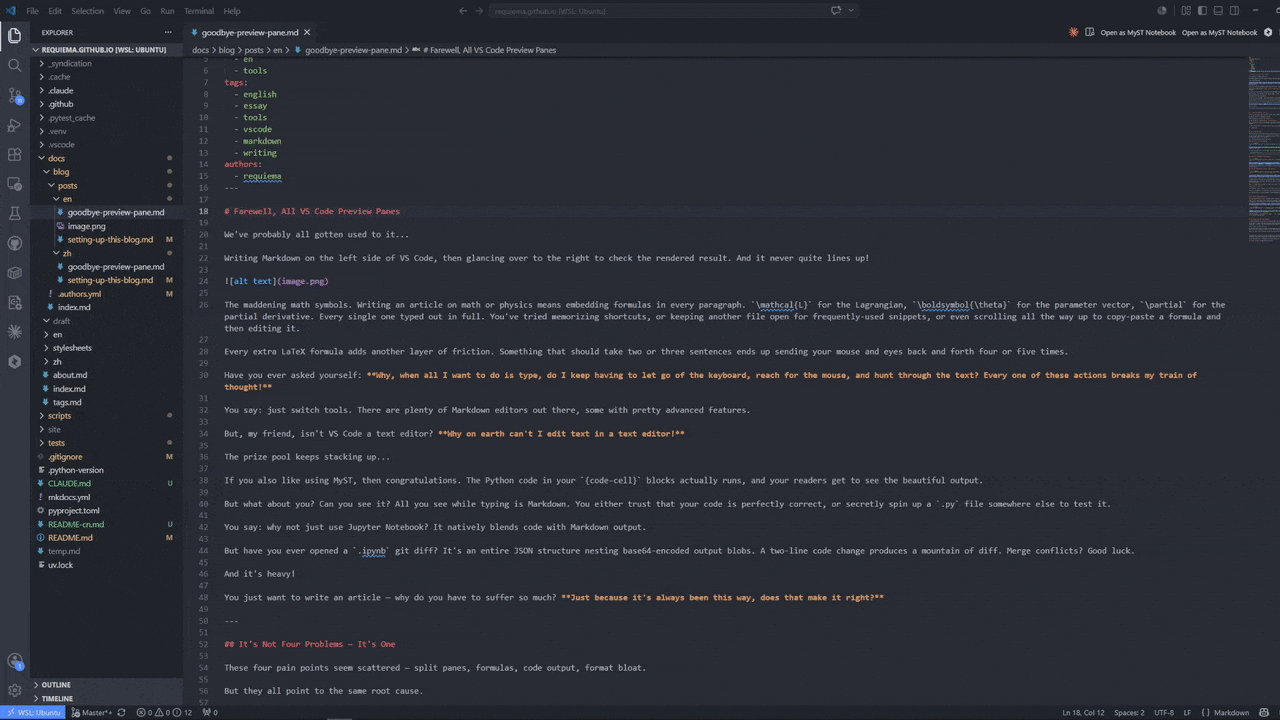This screenshot has width=1280, height=720.
Task: Expand the tests folder
Action: coord(106,443)
